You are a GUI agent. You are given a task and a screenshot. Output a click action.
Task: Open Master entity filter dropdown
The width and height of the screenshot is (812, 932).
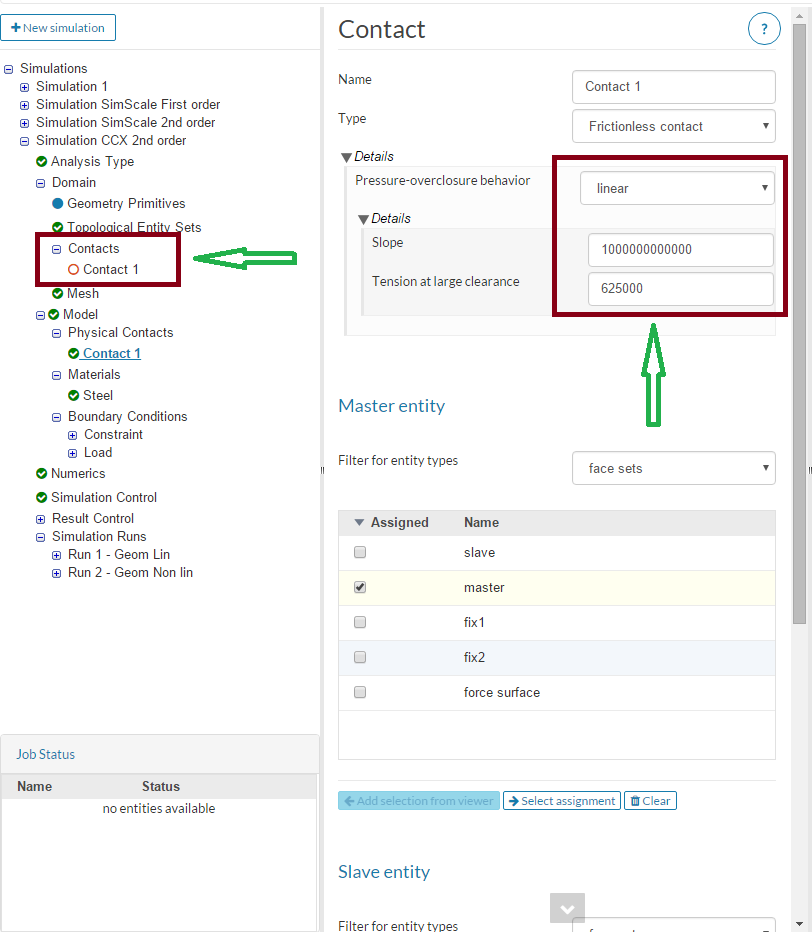click(x=673, y=468)
